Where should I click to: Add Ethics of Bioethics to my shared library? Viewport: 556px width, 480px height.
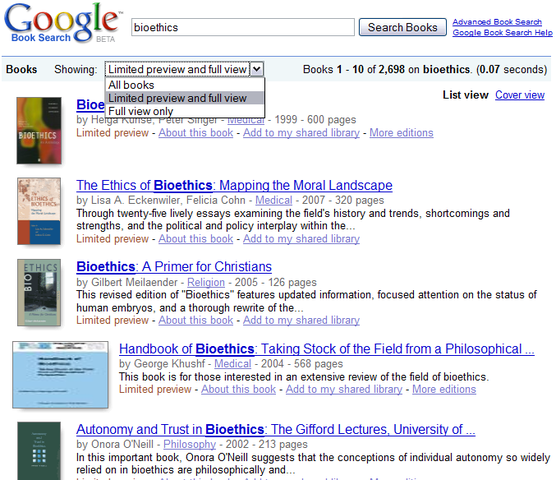click(301, 239)
